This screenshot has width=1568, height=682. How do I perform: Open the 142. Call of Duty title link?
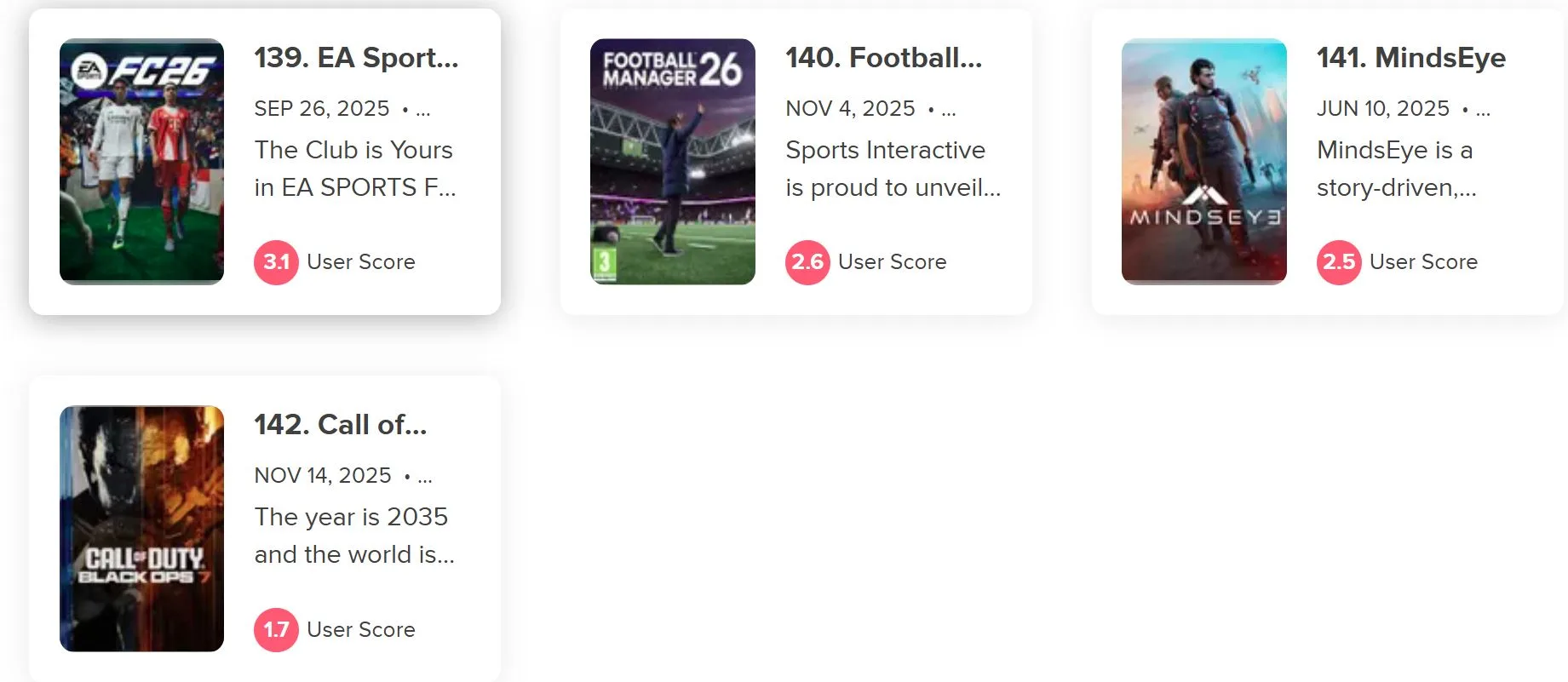(341, 426)
